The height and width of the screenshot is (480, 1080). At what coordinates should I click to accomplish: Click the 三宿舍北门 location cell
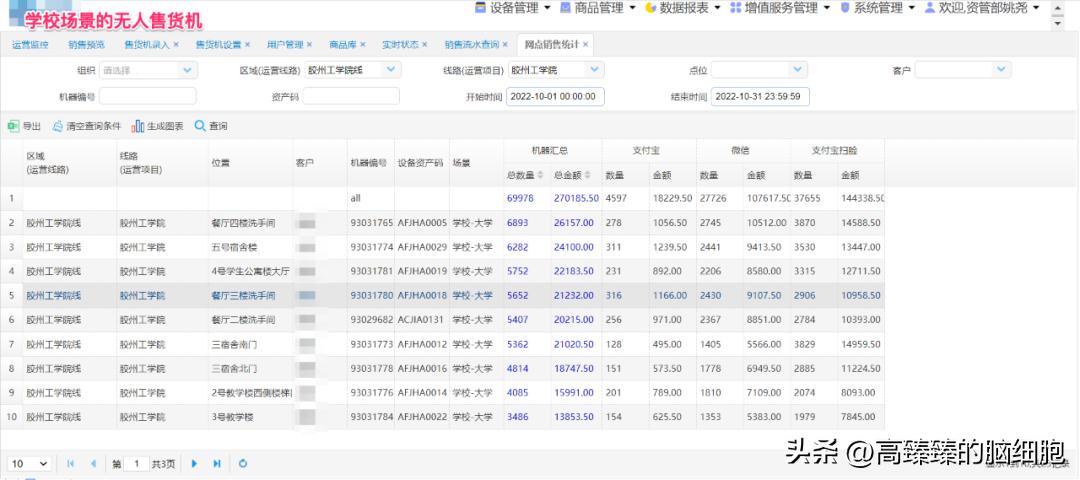pos(234,368)
